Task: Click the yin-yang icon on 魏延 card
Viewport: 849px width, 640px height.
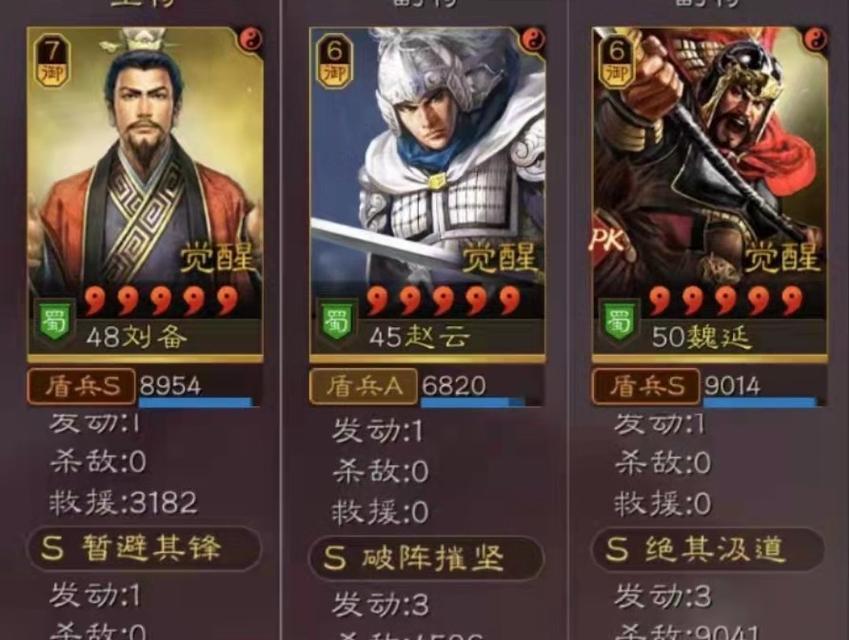Action: tap(815, 39)
